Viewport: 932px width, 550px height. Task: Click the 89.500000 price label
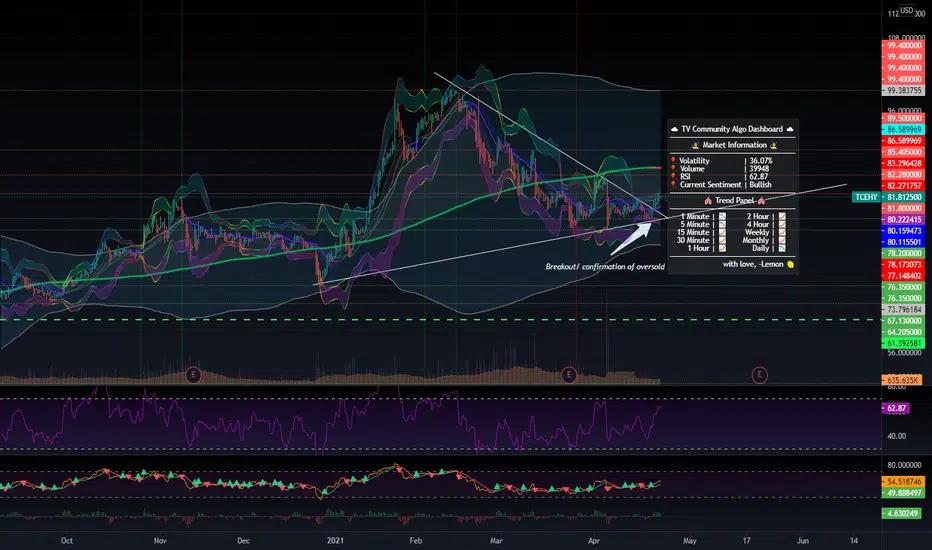coord(903,118)
